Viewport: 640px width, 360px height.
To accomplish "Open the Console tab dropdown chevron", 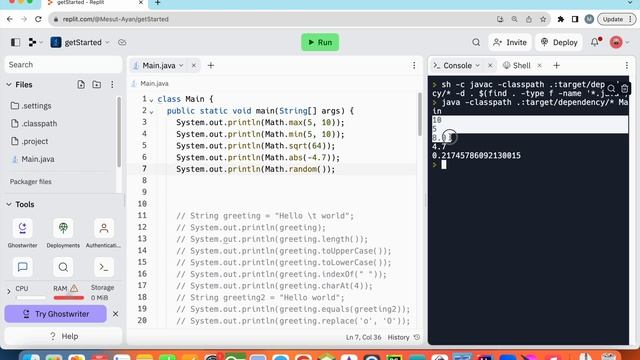I will [x=478, y=65].
